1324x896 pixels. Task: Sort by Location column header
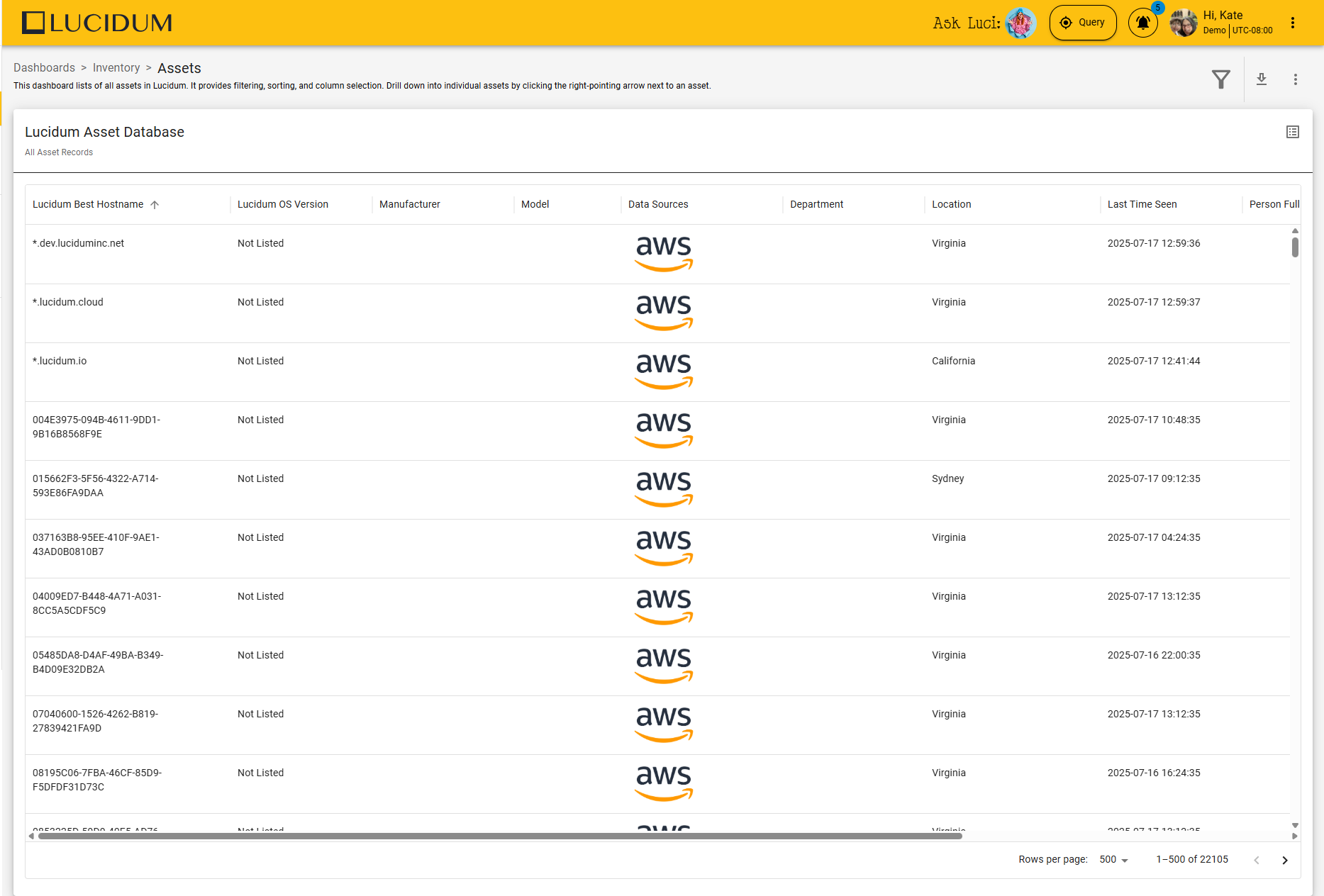click(x=952, y=204)
